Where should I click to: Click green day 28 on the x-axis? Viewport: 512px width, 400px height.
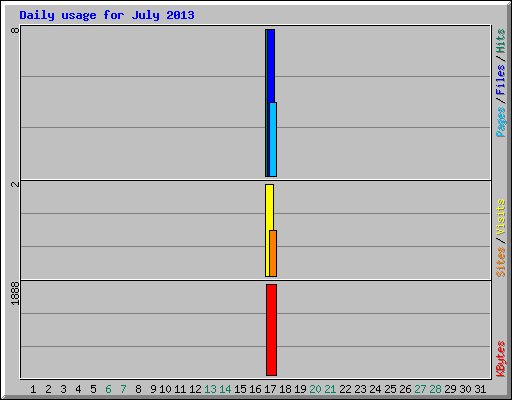[435, 389]
